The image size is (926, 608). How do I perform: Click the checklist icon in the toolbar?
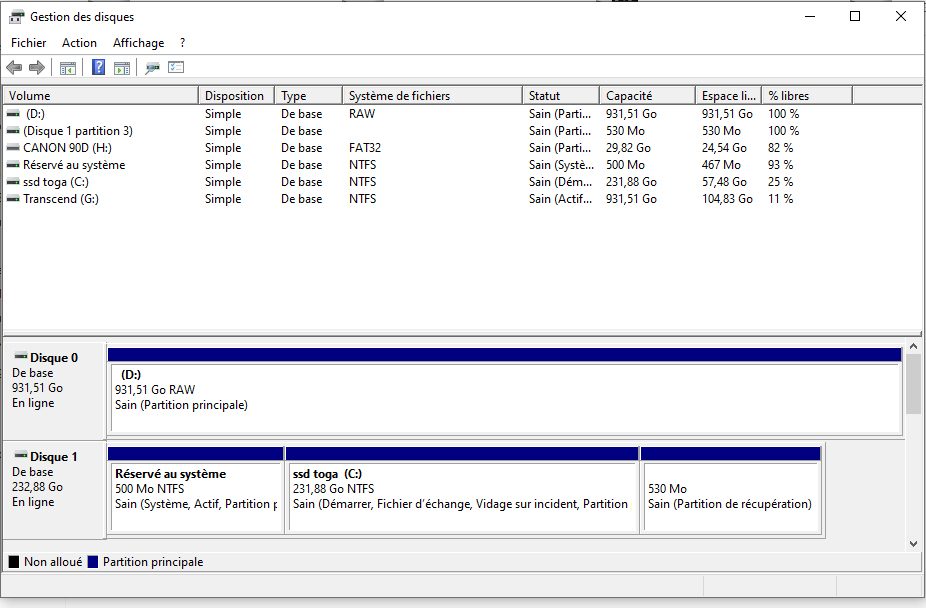click(176, 67)
